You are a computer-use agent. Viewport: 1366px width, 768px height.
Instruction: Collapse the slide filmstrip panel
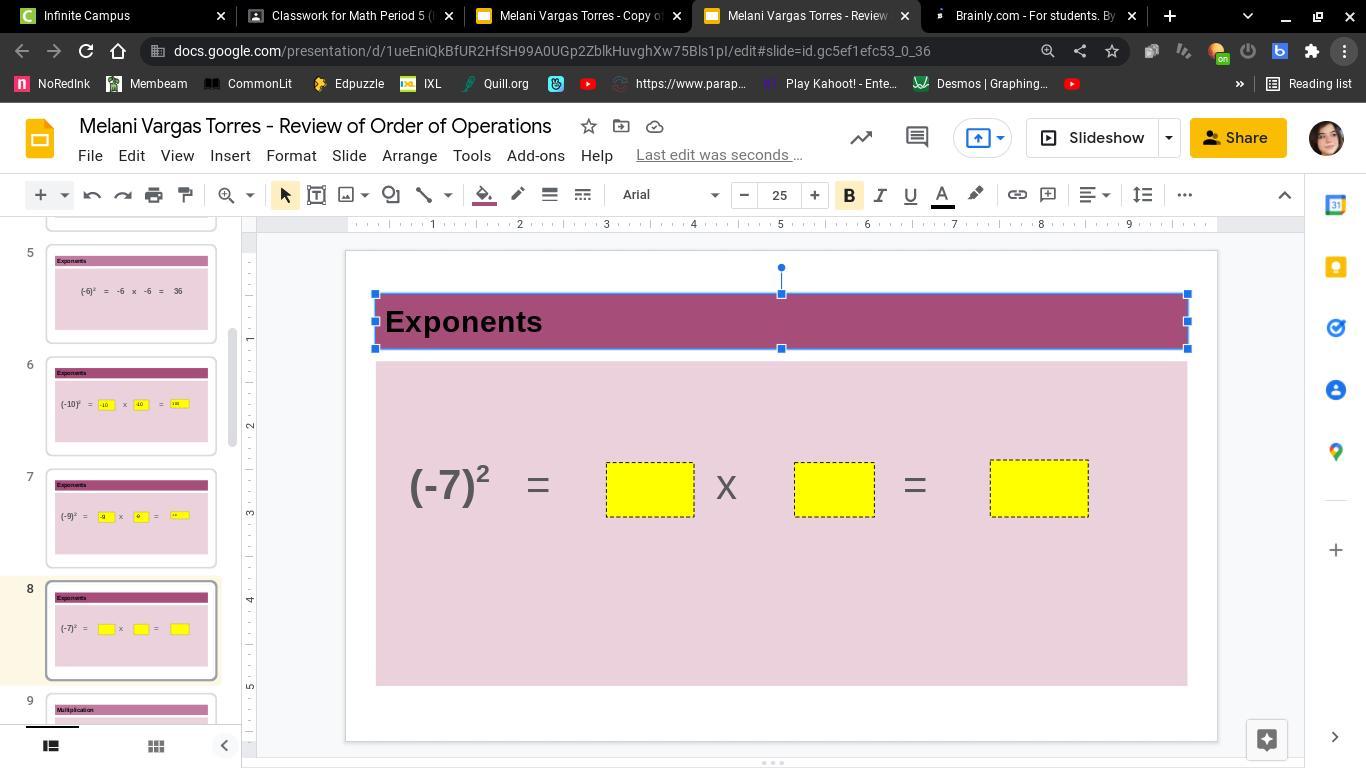[x=224, y=746]
